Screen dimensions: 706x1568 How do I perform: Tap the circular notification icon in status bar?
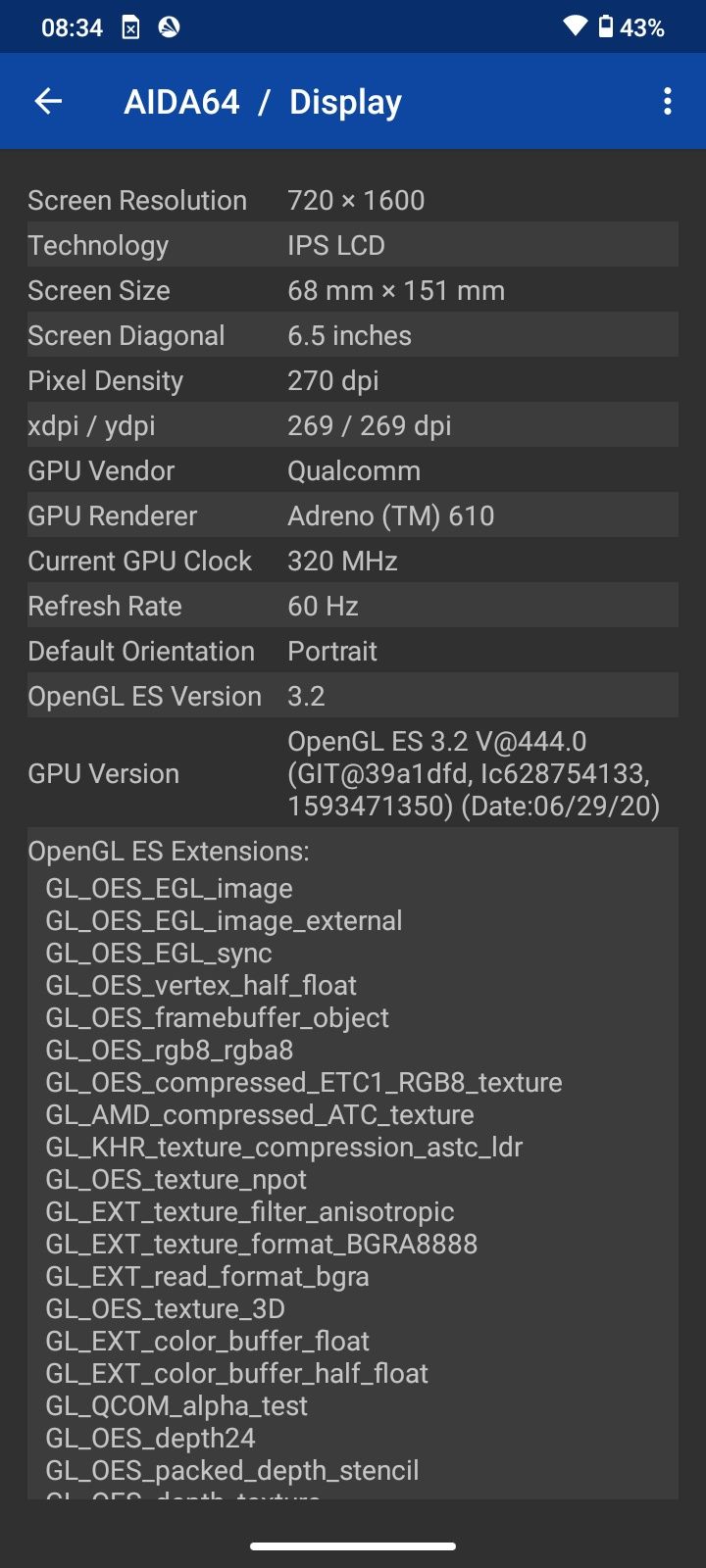(x=169, y=26)
